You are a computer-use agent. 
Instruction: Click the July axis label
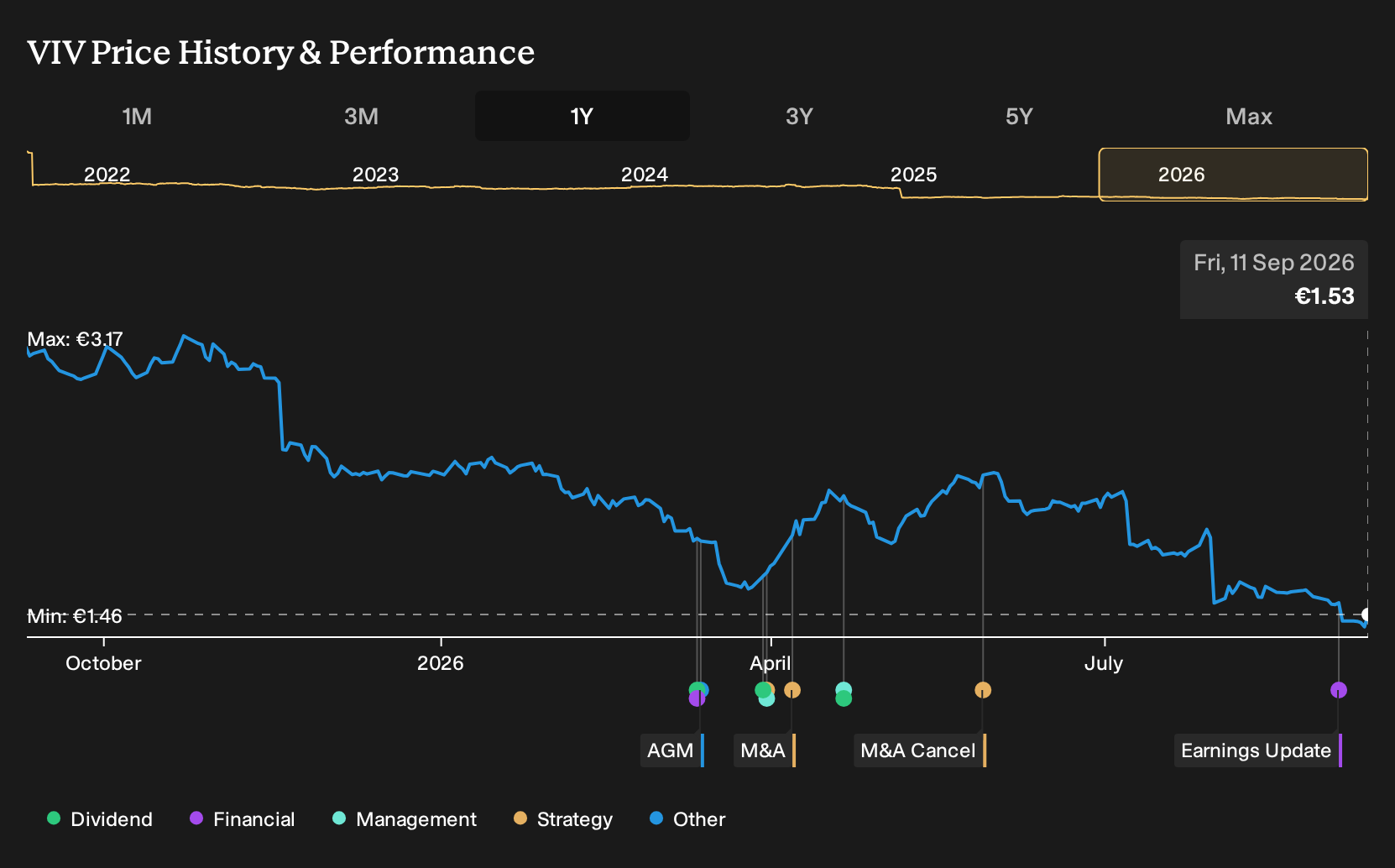coord(1104,663)
